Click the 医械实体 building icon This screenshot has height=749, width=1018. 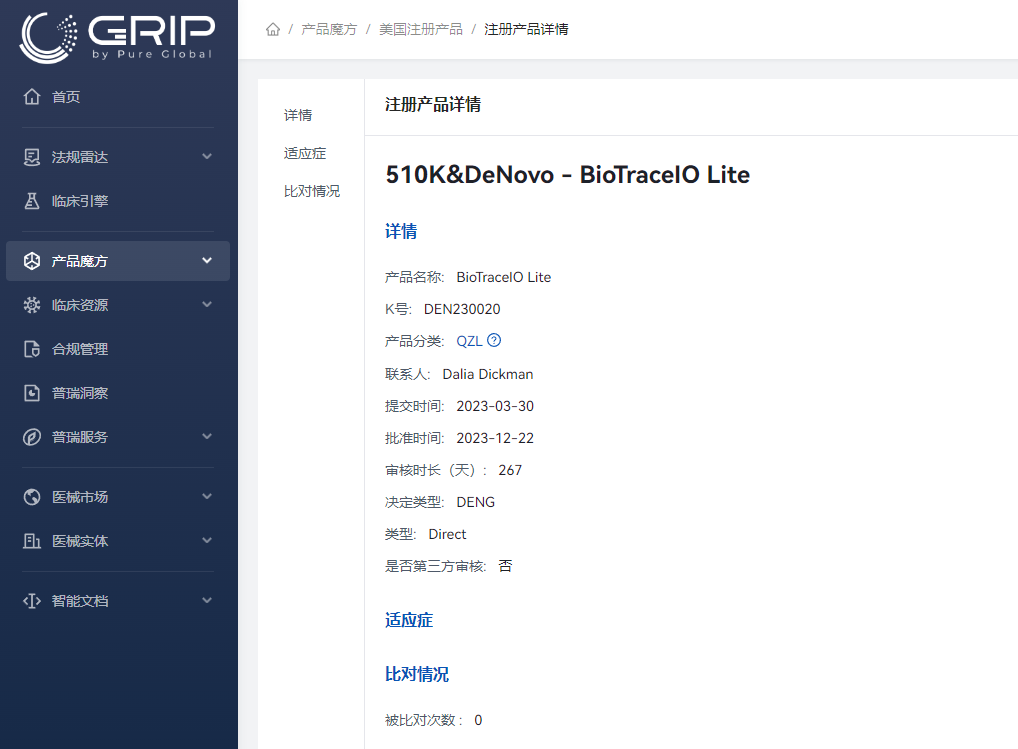[x=32, y=541]
